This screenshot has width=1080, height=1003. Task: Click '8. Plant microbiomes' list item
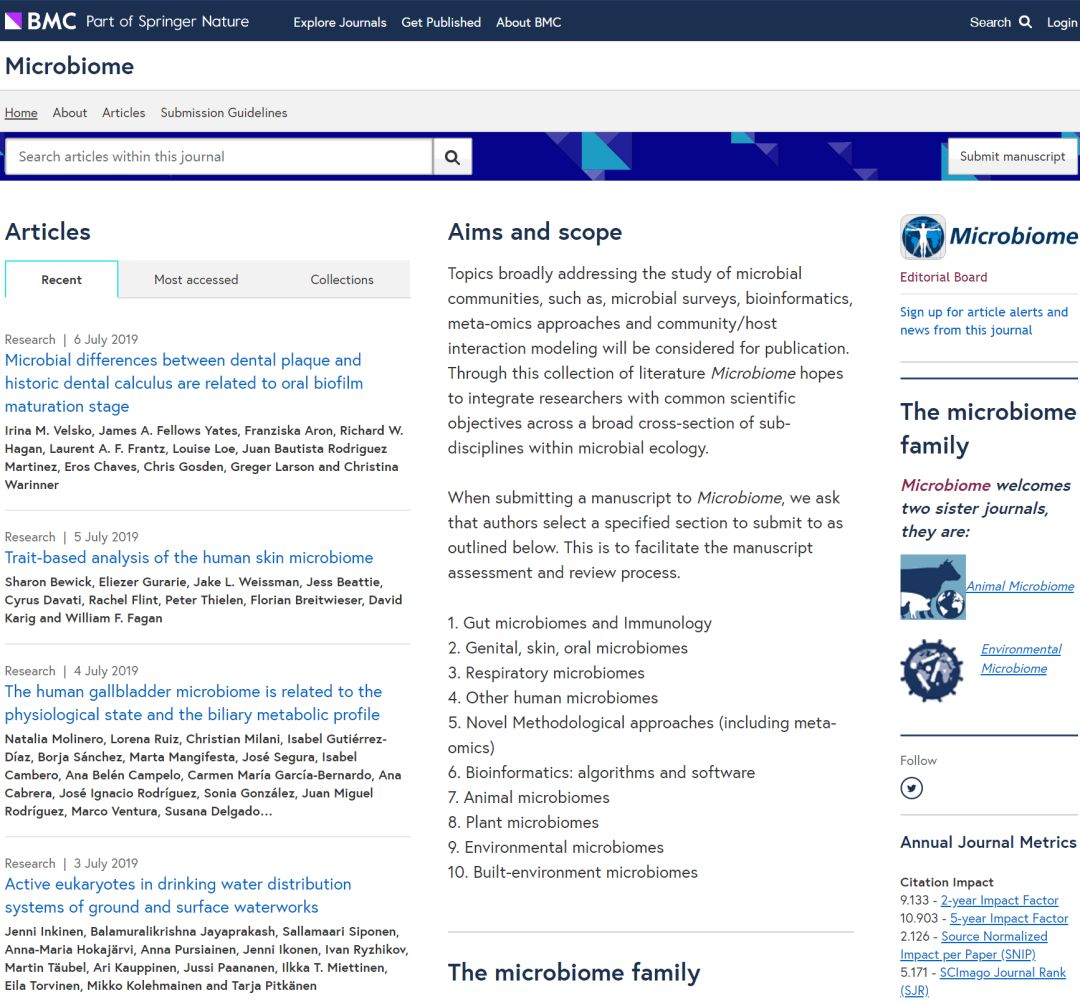point(523,823)
